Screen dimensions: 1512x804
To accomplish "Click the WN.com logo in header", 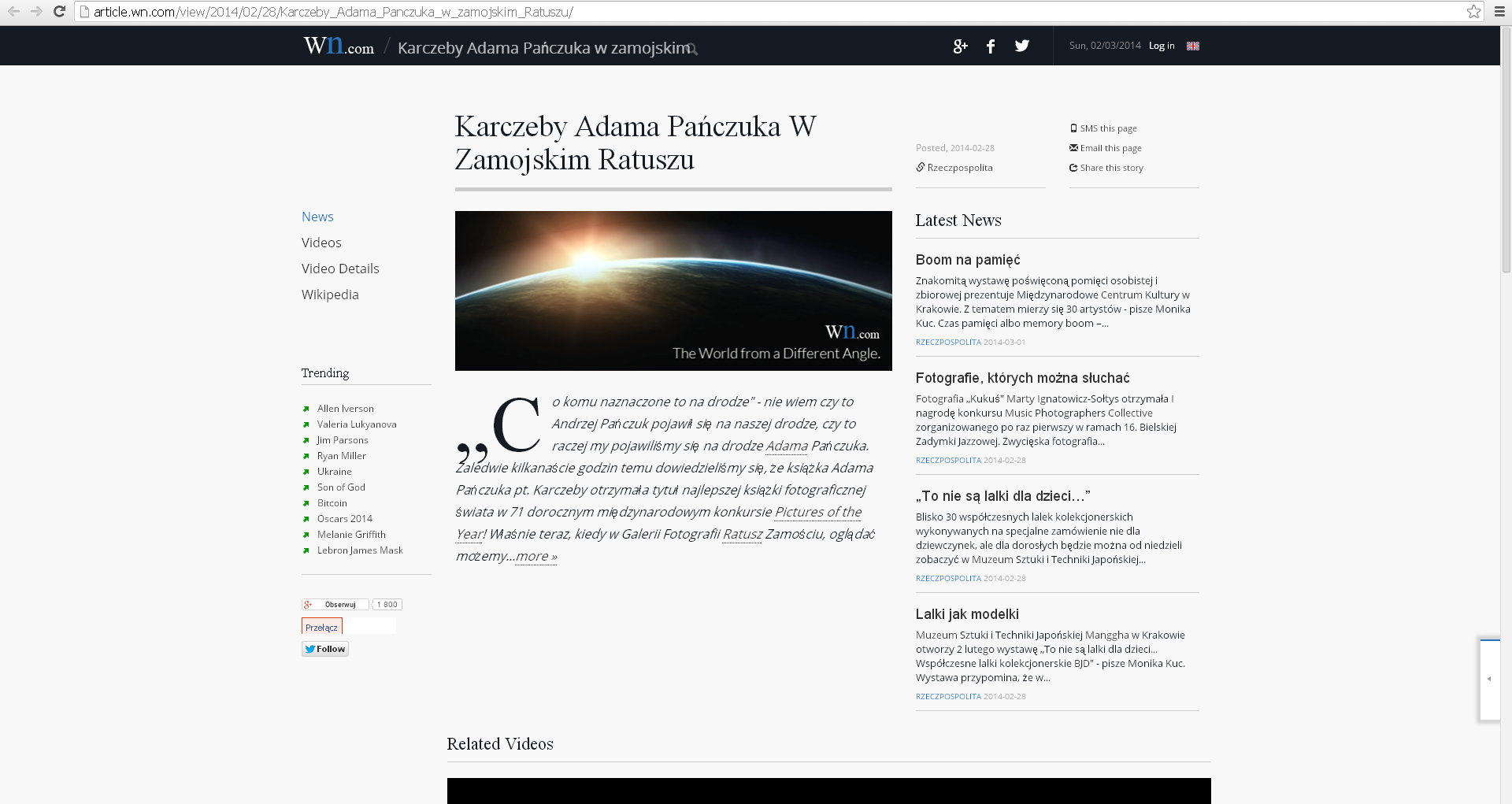I will [x=339, y=46].
